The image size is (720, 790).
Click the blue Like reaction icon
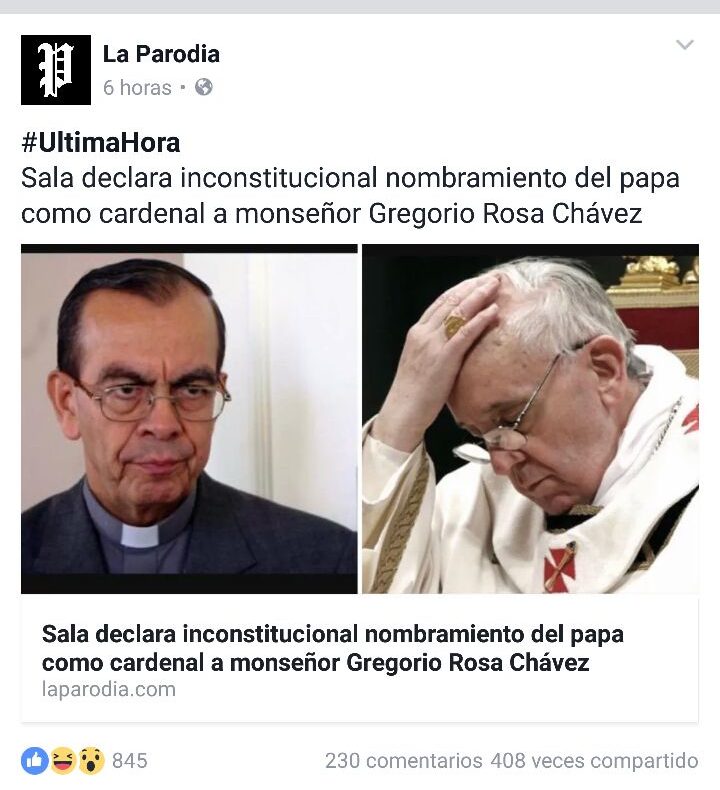(35, 760)
